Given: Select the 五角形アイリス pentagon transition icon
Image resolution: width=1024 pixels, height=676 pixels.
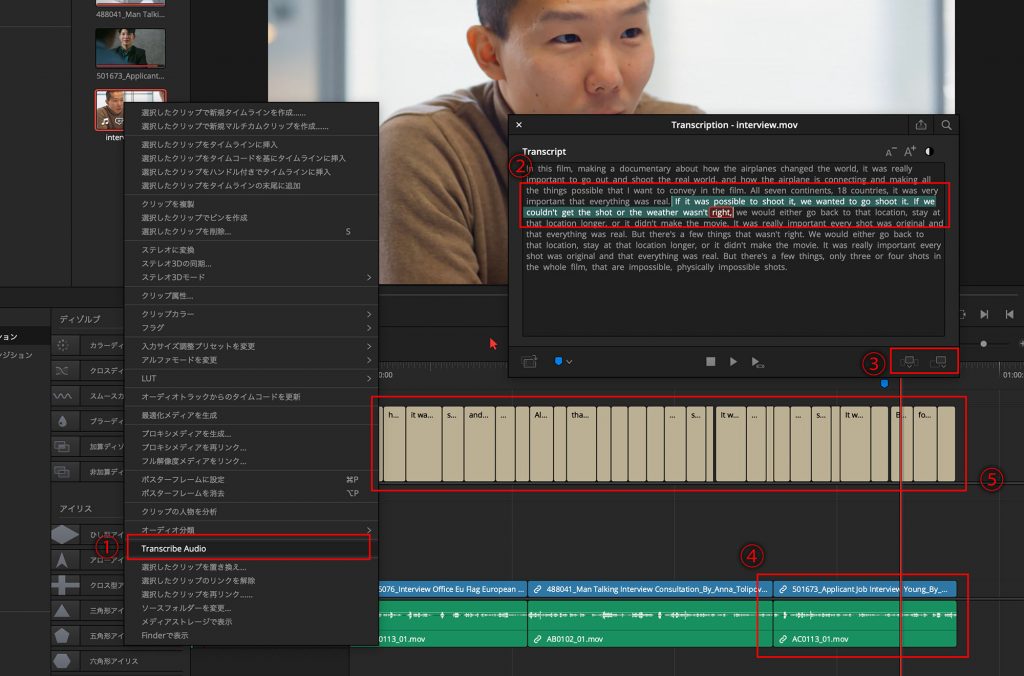Looking at the screenshot, I should click(x=62, y=636).
